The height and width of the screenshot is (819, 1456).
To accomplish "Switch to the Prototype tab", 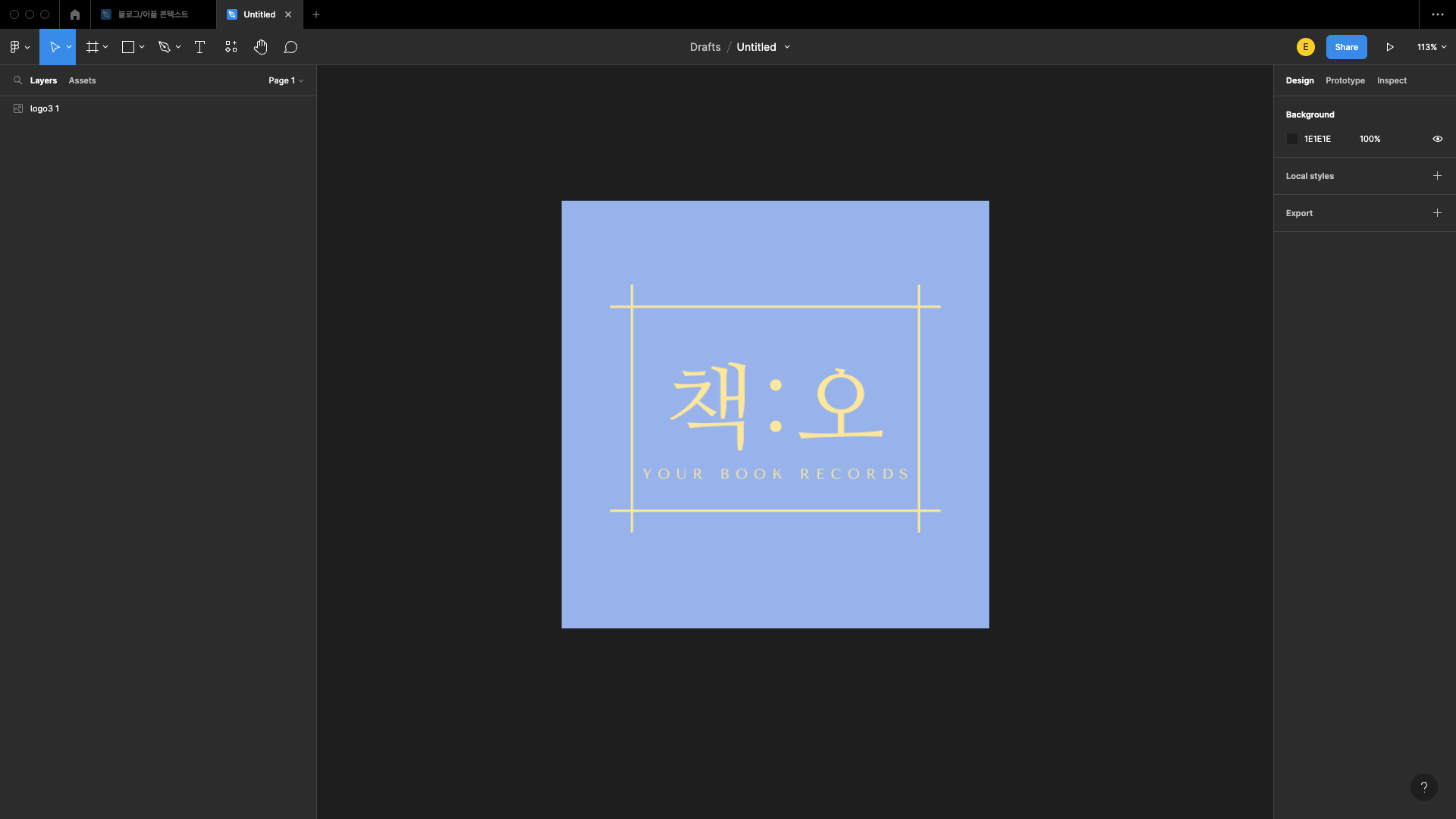I will point(1345,80).
